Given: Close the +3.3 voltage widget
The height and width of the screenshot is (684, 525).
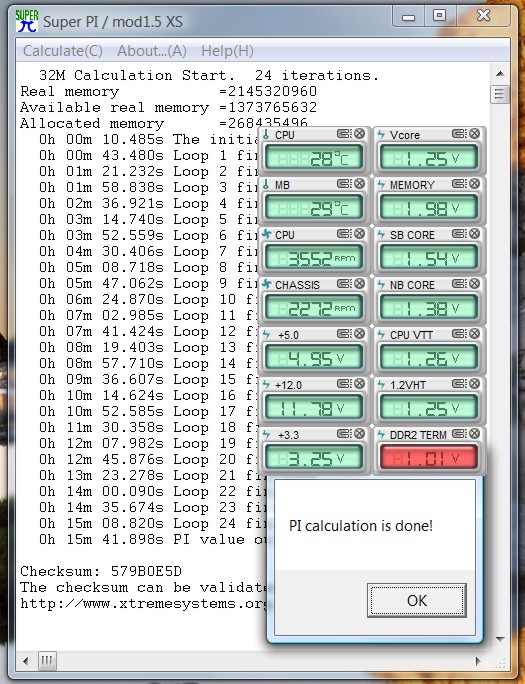Looking at the screenshot, I should (359, 434).
